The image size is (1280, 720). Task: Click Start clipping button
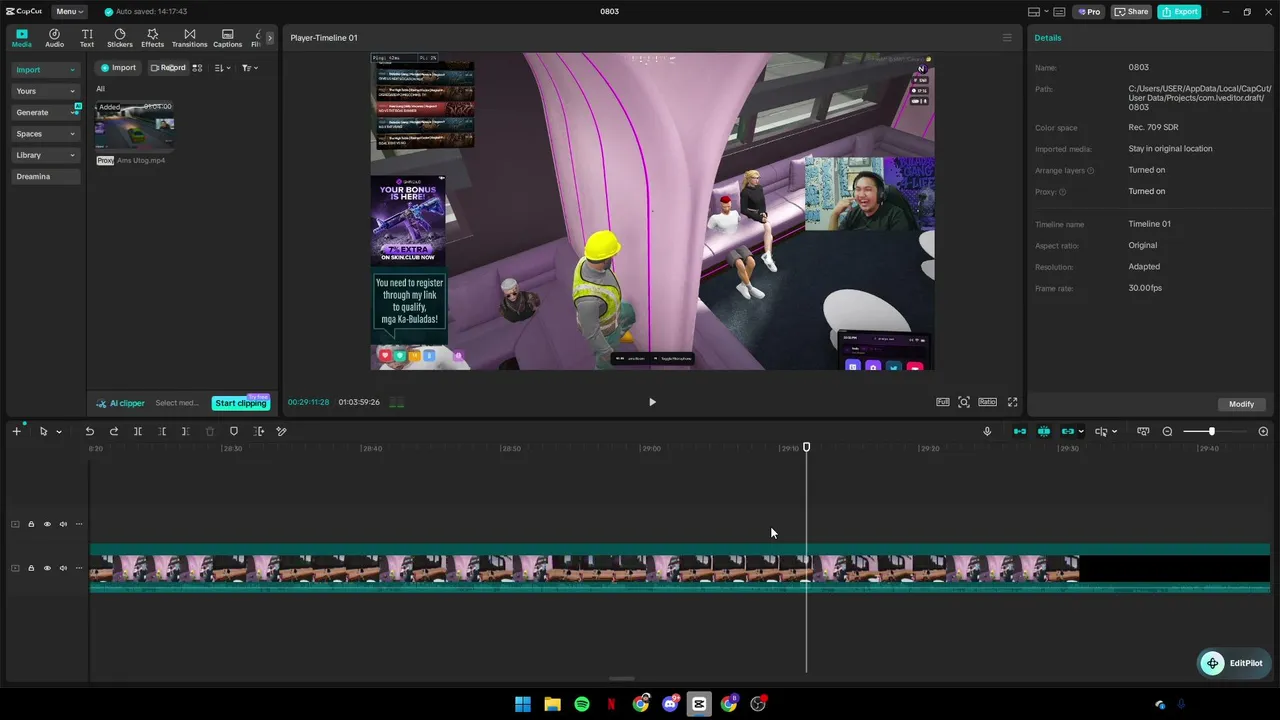click(241, 403)
